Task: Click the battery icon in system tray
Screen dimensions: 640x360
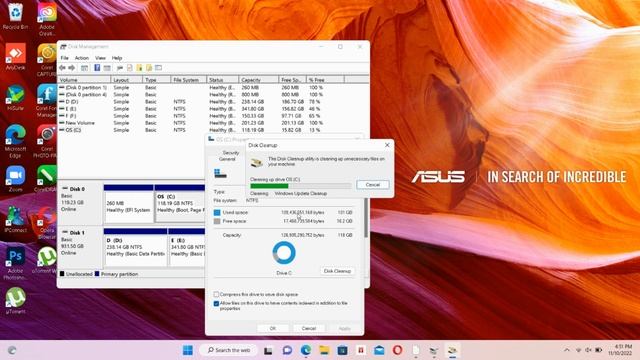Action: 599,350
